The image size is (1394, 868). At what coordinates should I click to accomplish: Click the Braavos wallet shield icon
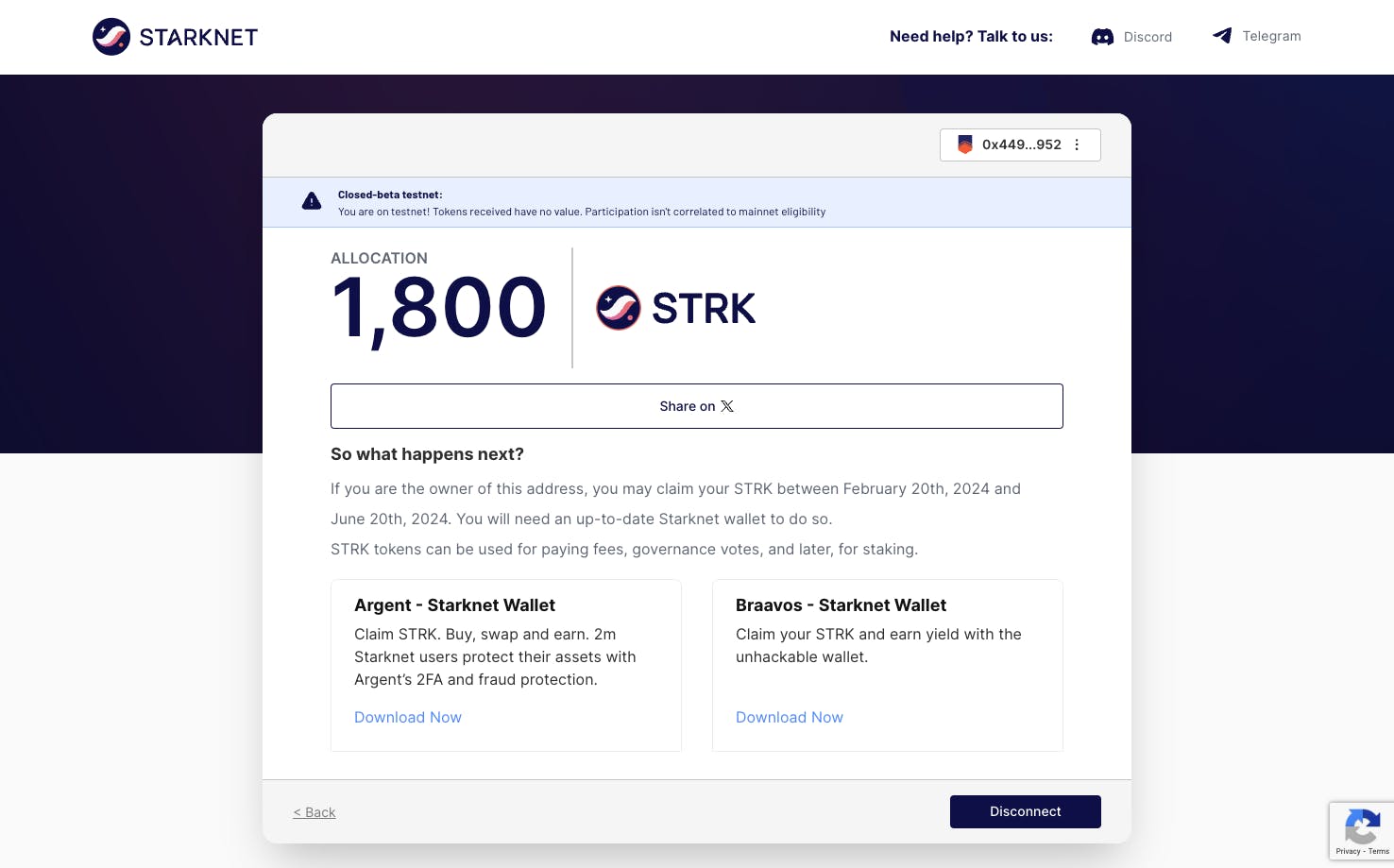click(x=965, y=145)
